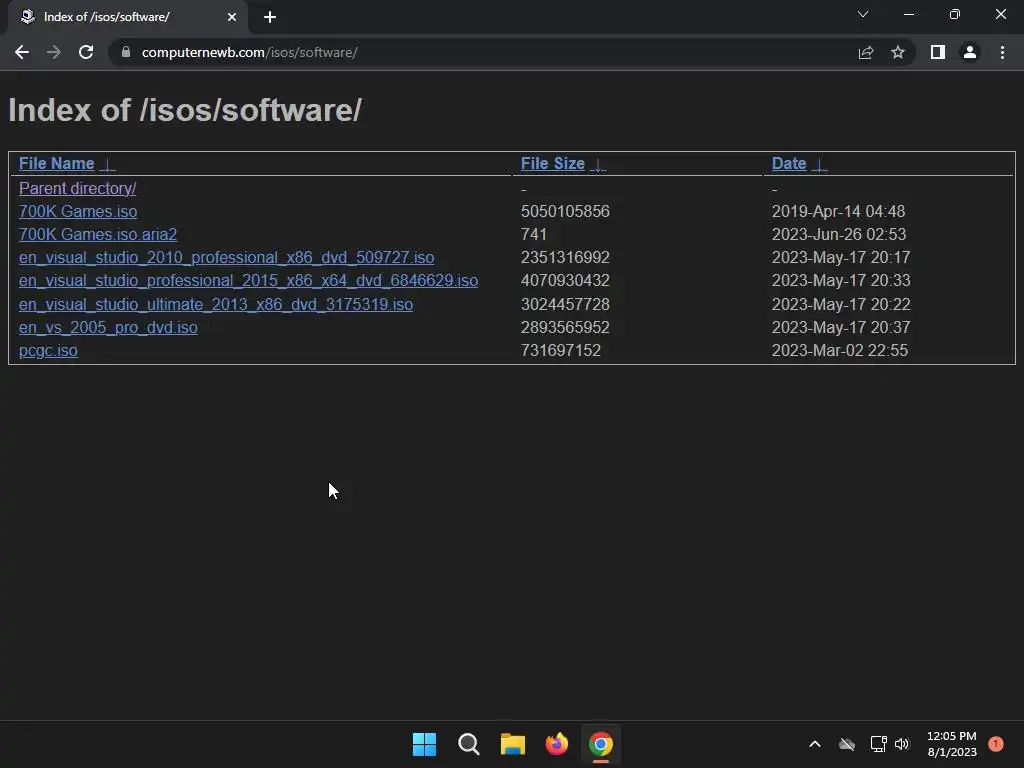Close the Index of /isos/software/ tab

tap(232, 17)
